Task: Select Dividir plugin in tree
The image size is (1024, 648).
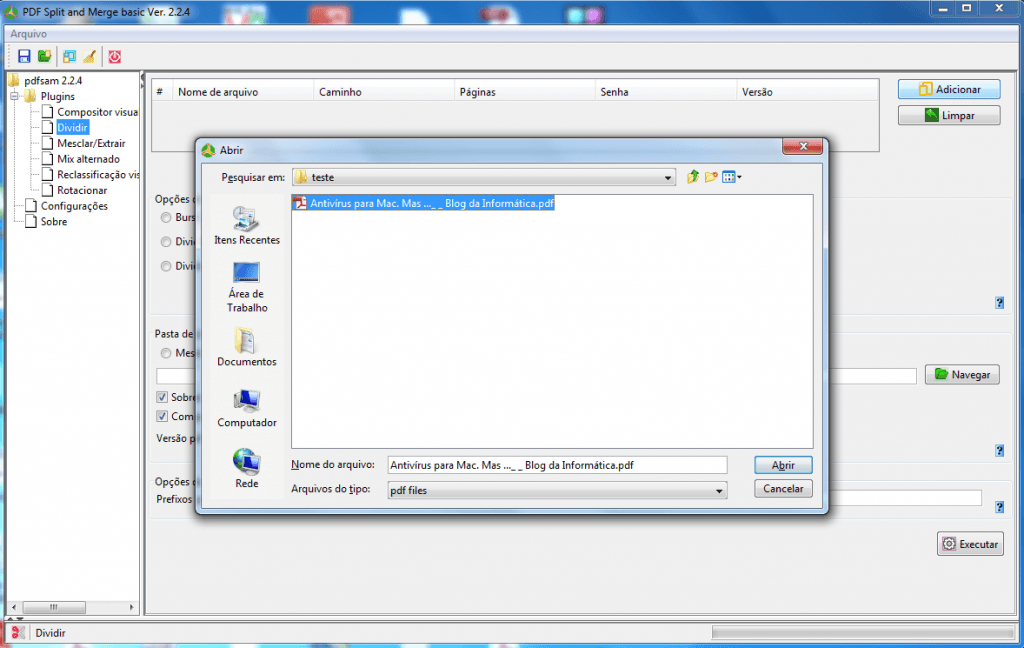Action: [72, 127]
